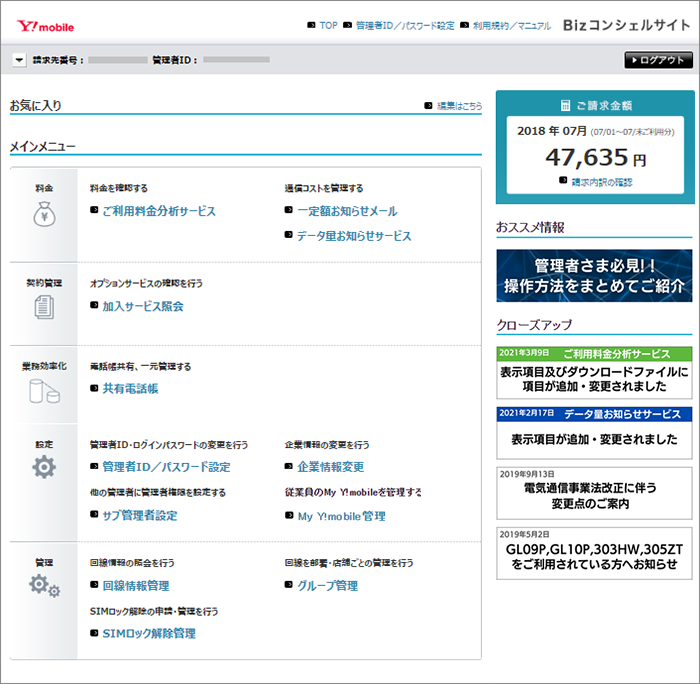Click the 2018年07月 billing period text

pos(552,131)
